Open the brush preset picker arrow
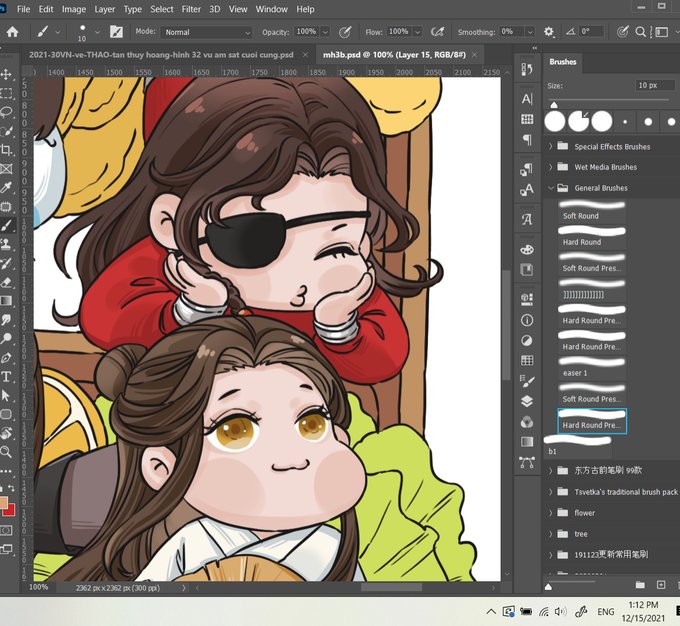Image resolution: width=680 pixels, height=626 pixels. point(97,32)
